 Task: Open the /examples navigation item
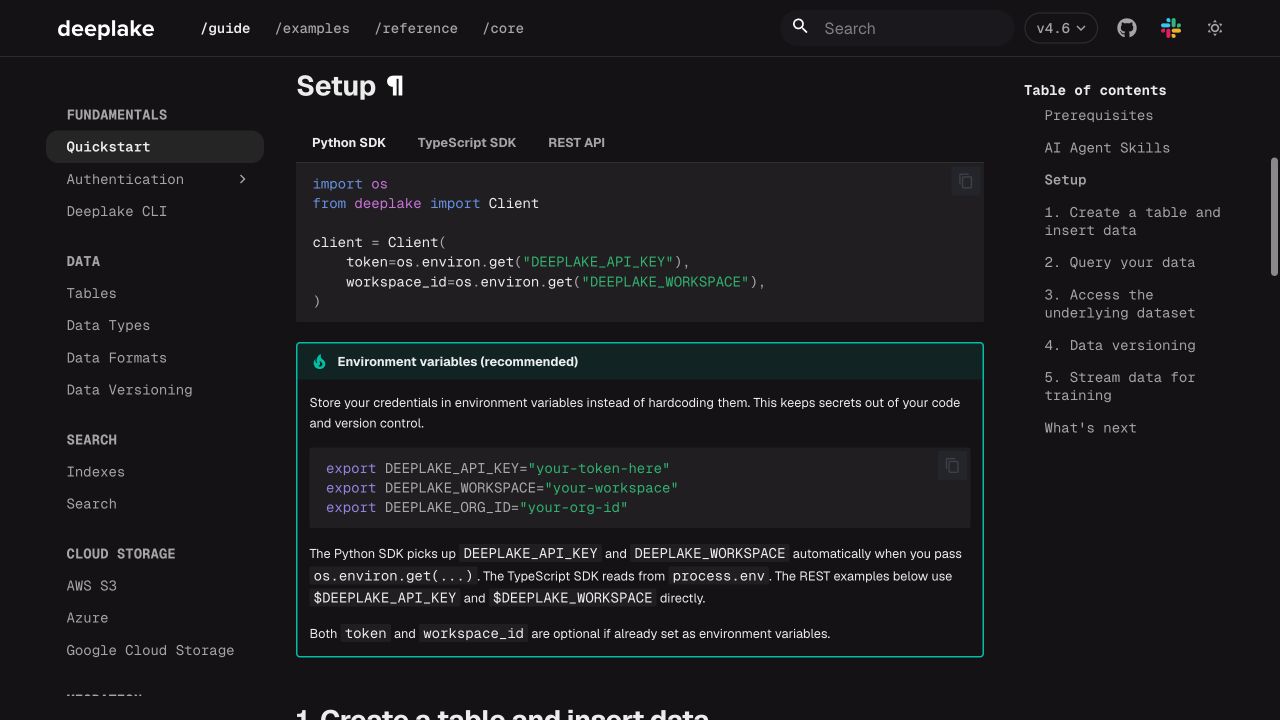(x=312, y=28)
